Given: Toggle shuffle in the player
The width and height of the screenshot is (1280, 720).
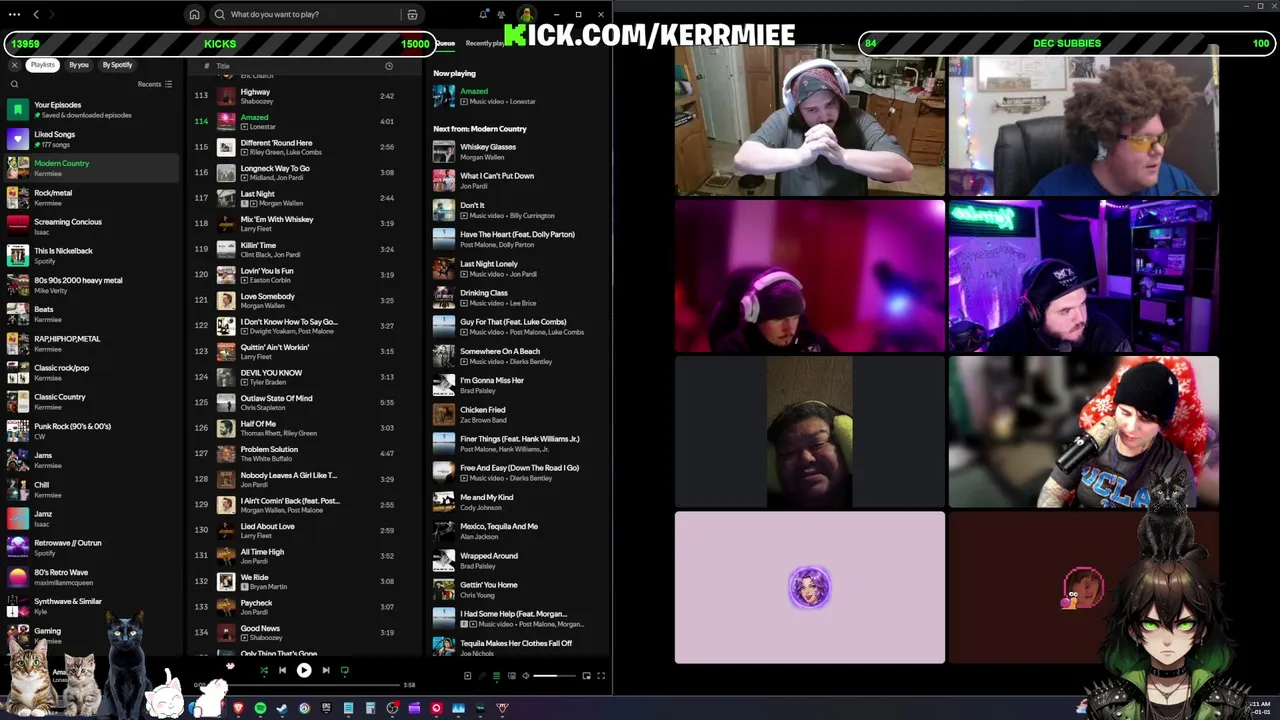Looking at the screenshot, I should point(263,671).
